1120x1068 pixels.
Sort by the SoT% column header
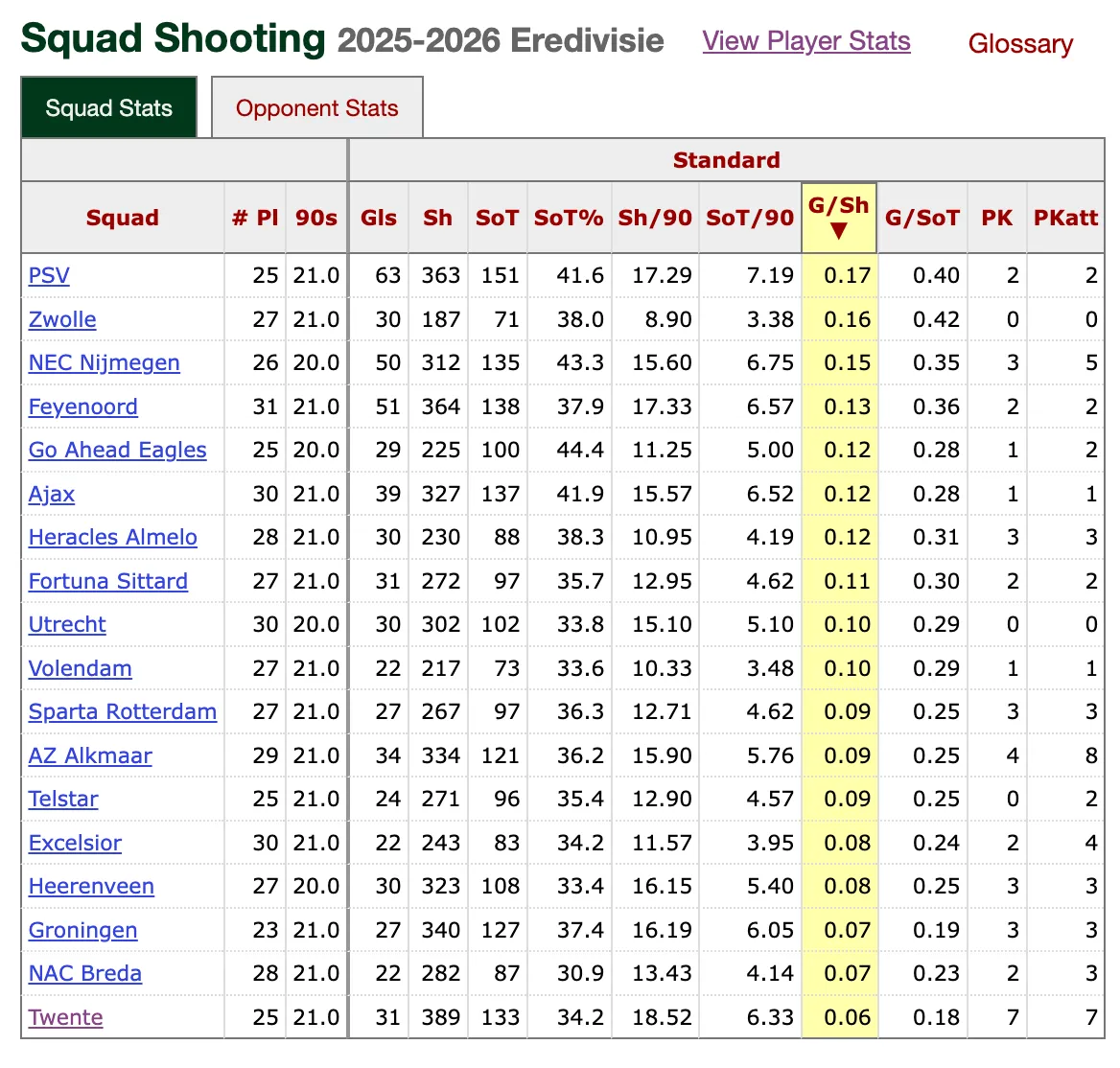click(569, 218)
